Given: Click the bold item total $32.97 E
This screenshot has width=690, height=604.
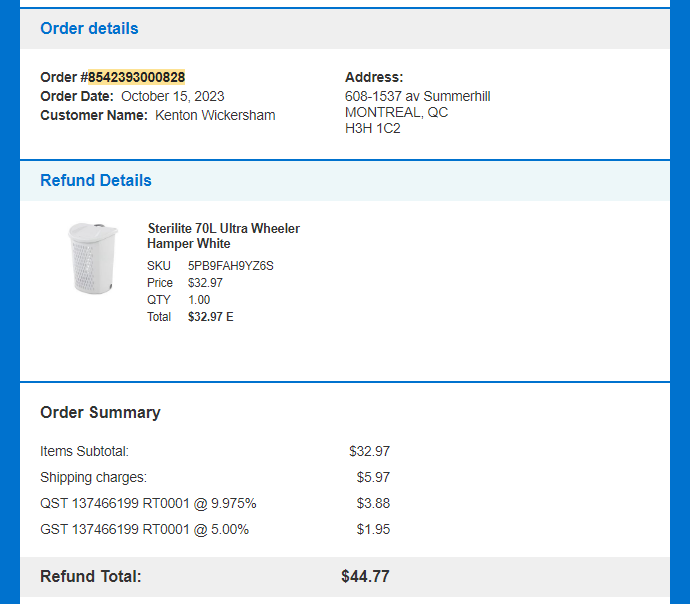Looking at the screenshot, I should 211,317.
